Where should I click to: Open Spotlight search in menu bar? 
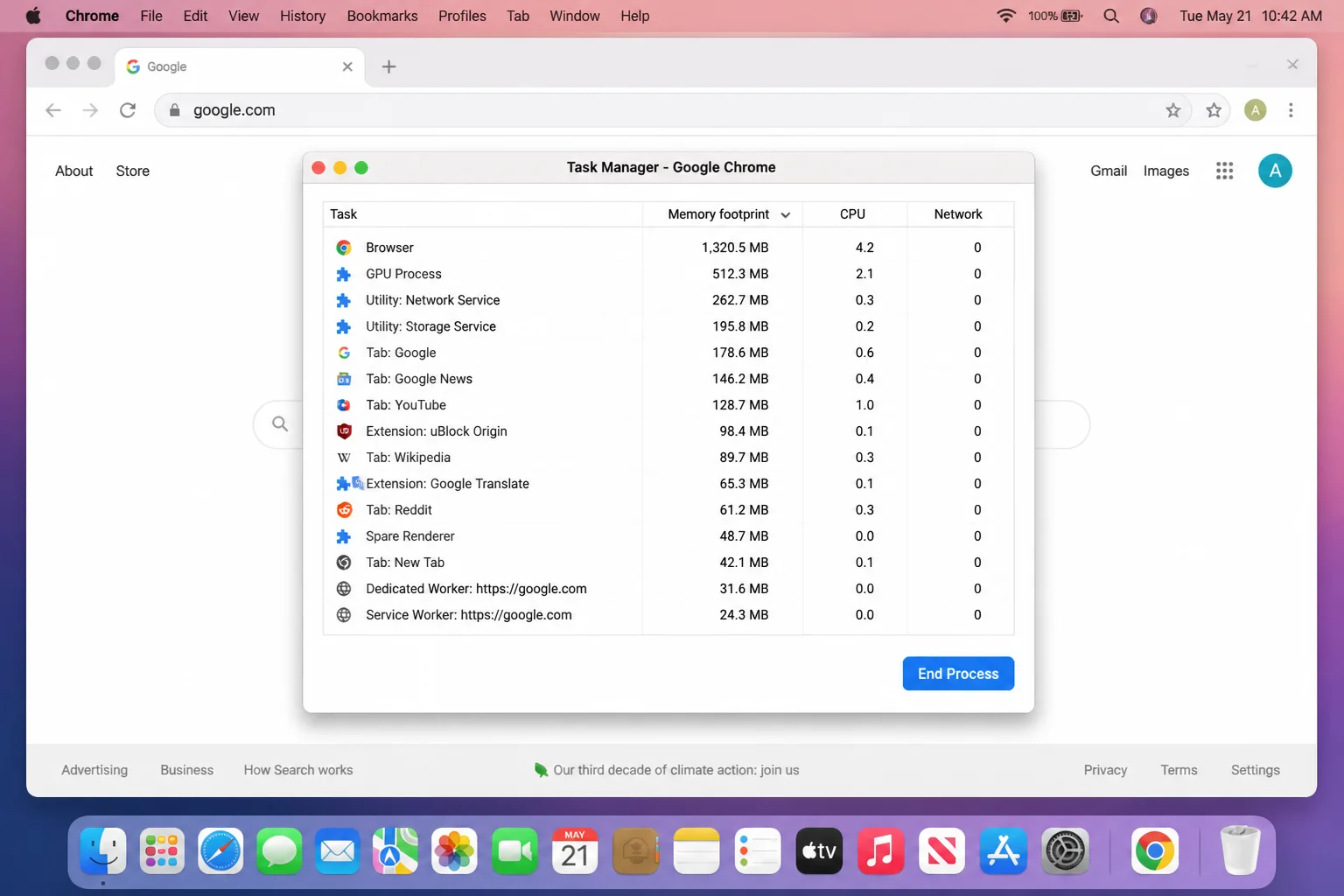point(1111,16)
